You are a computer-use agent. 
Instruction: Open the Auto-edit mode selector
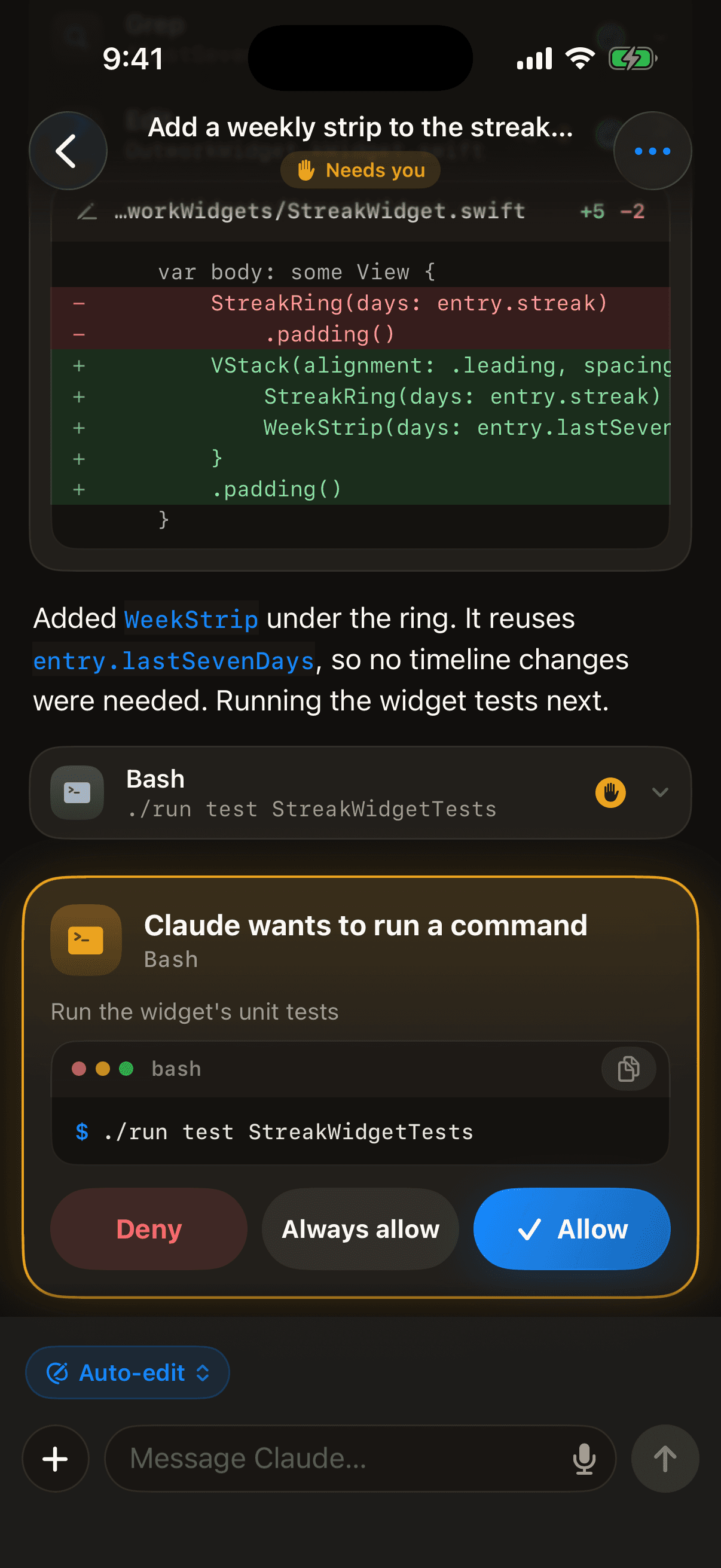[x=128, y=1372]
